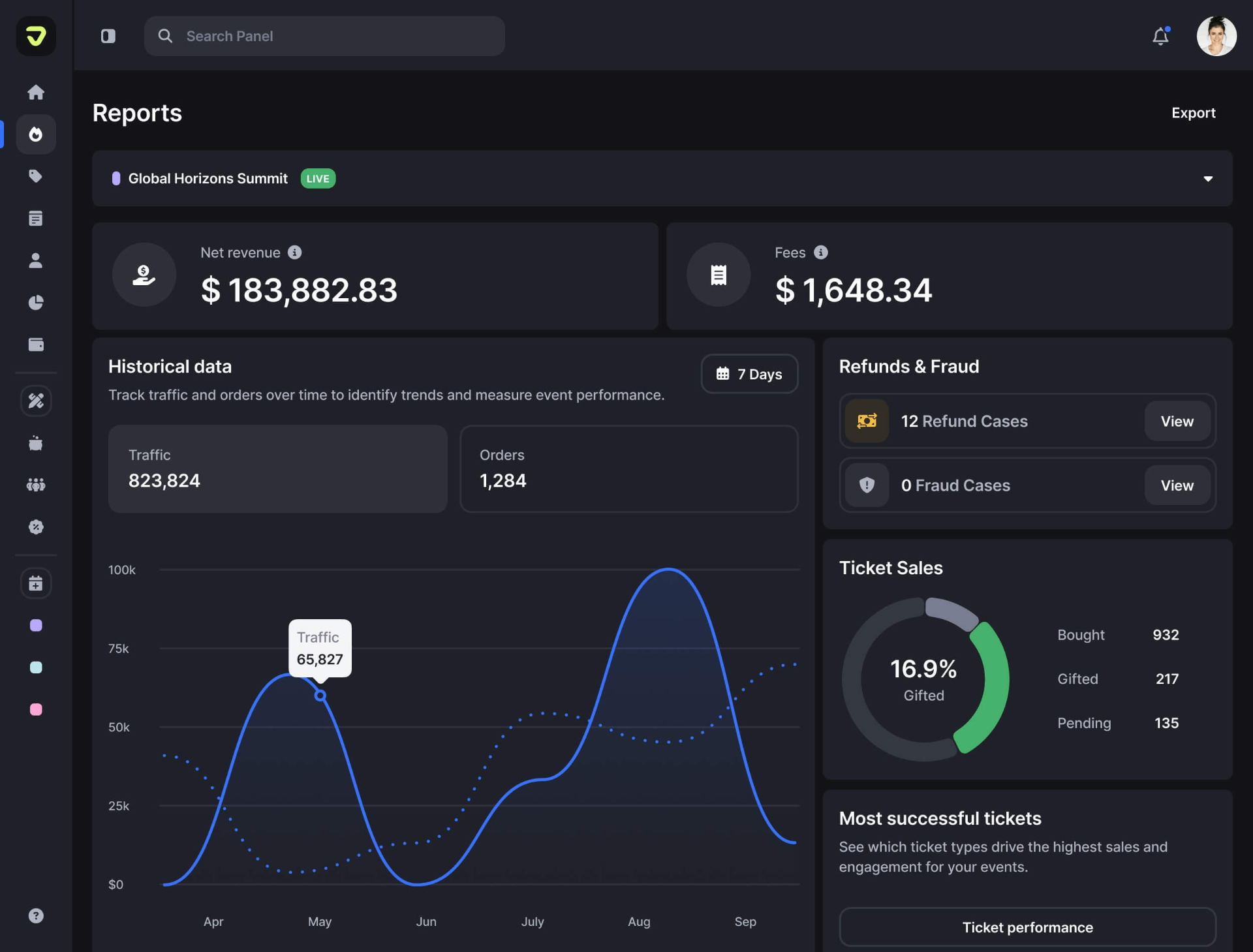Open the user avatar menu

[x=1216, y=36]
